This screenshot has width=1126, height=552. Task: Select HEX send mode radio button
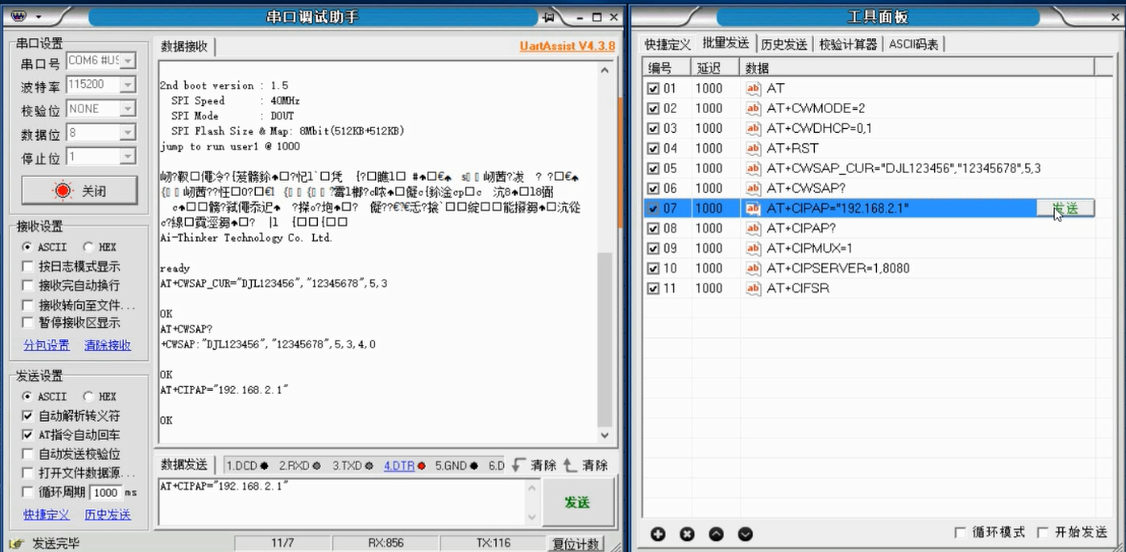[88, 396]
